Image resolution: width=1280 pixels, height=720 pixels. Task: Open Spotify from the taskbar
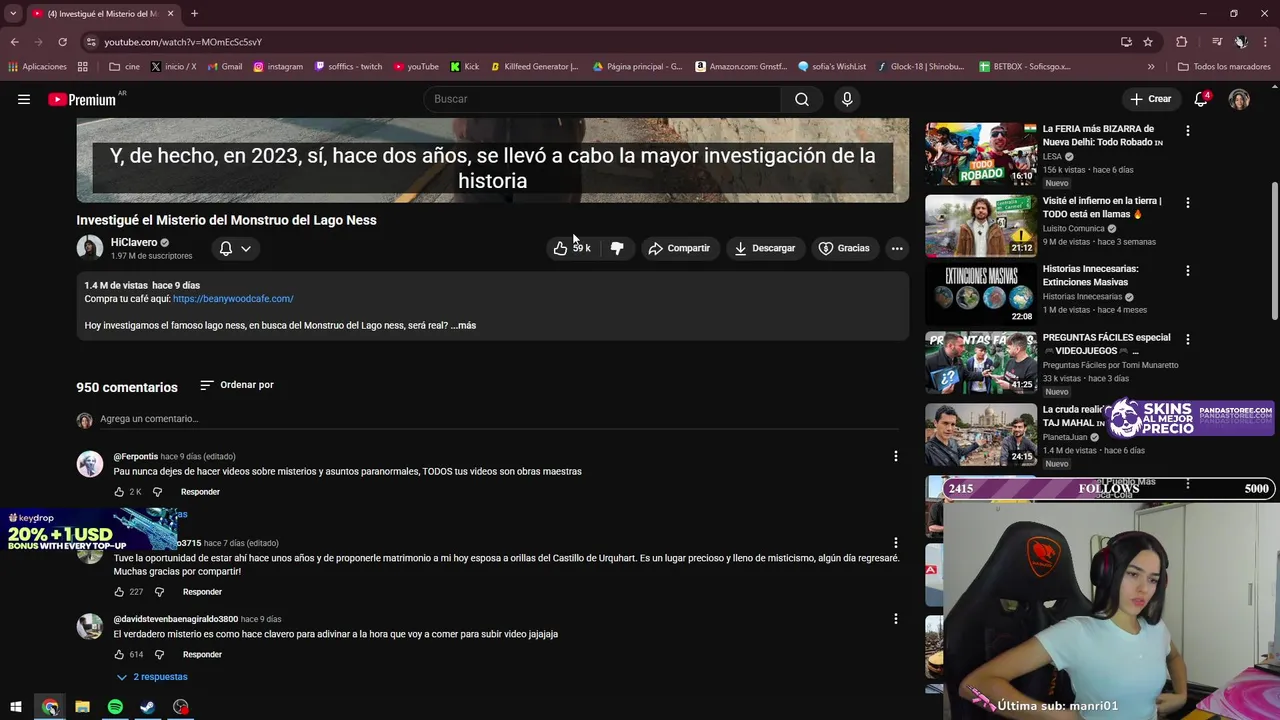point(115,707)
